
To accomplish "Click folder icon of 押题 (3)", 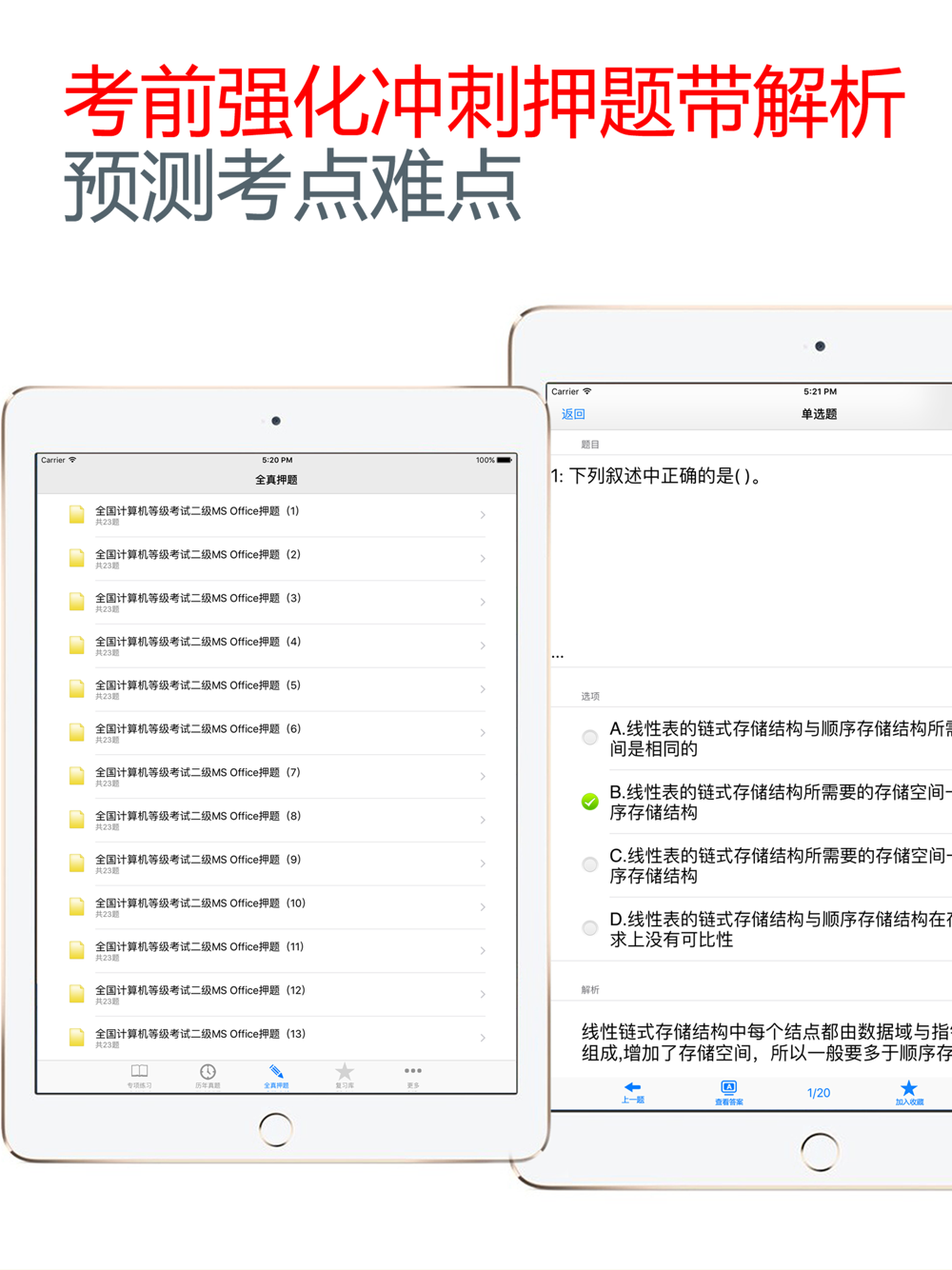I will [x=77, y=602].
